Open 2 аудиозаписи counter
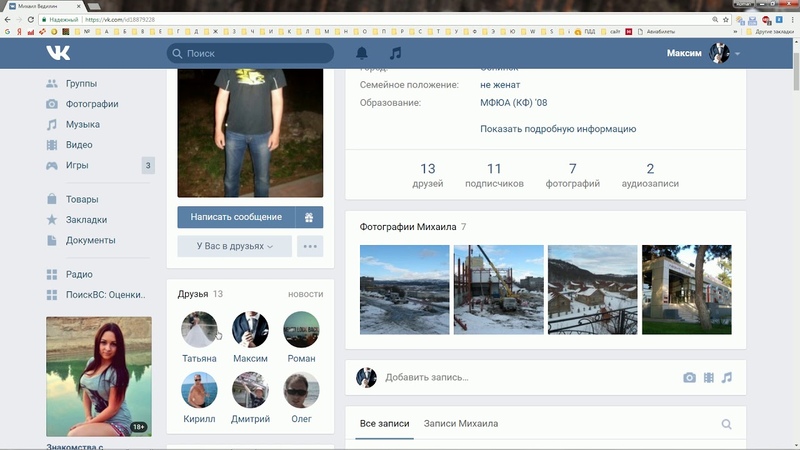This screenshot has width=800, height=450. [x=650, y=175]
